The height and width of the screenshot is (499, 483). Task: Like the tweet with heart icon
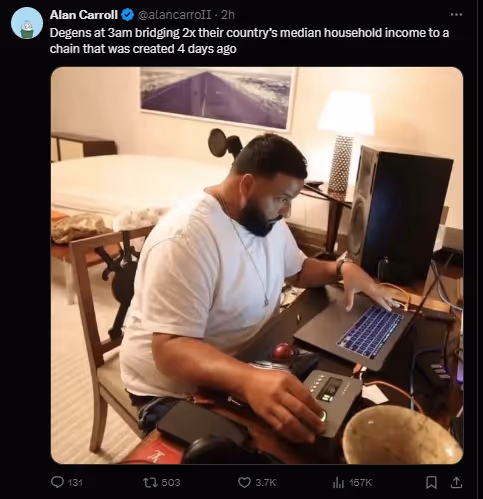pos(244,482)
